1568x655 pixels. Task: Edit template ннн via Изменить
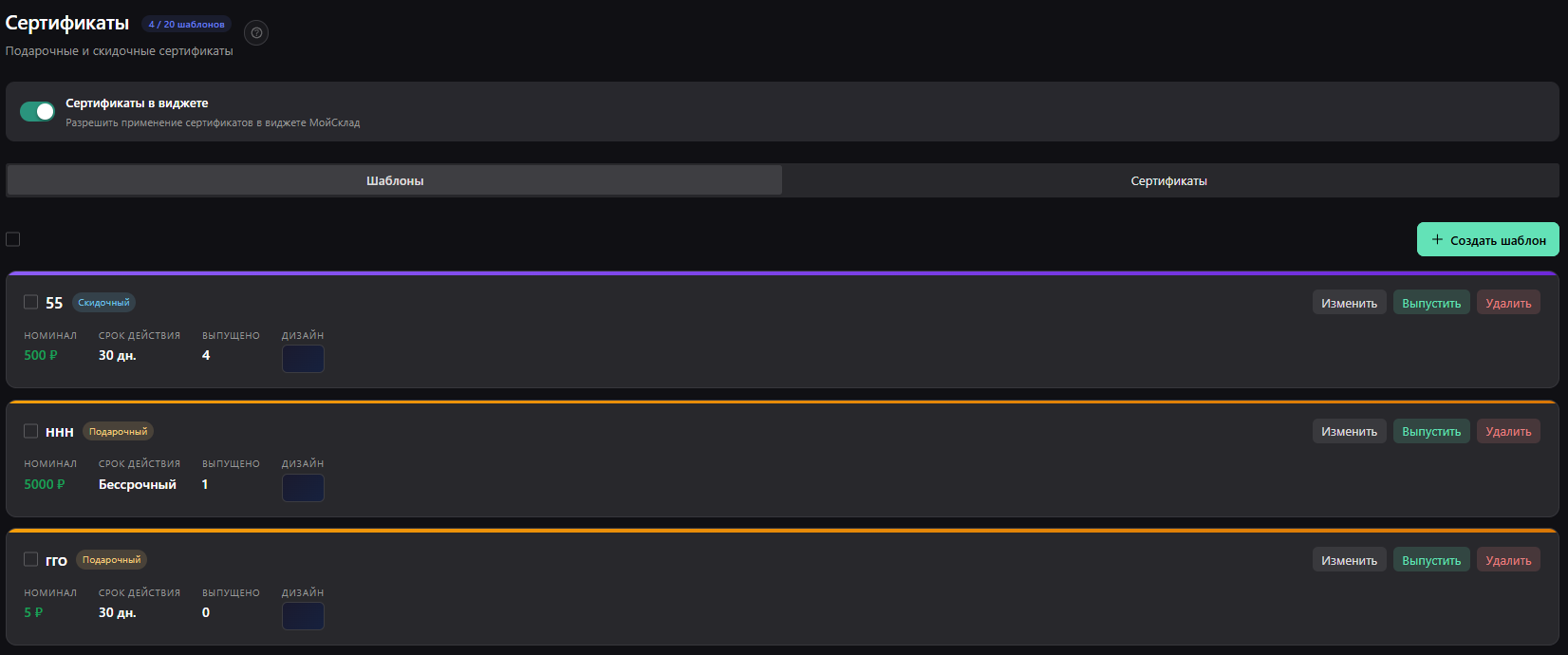pyautogui.click(x=1349, y=431)
